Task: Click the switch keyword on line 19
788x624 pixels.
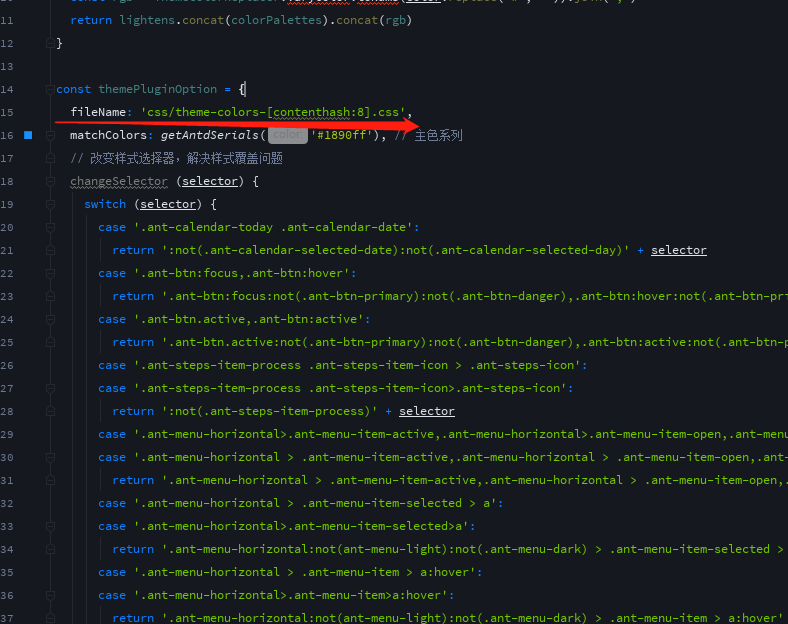Action: [105, 204]
